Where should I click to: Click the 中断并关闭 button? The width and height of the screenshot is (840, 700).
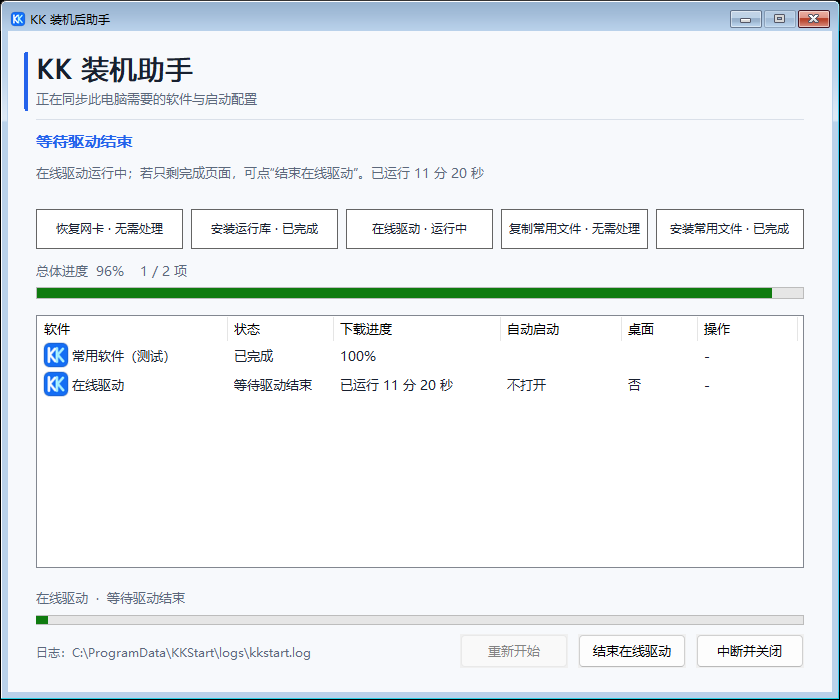[749, 651]
